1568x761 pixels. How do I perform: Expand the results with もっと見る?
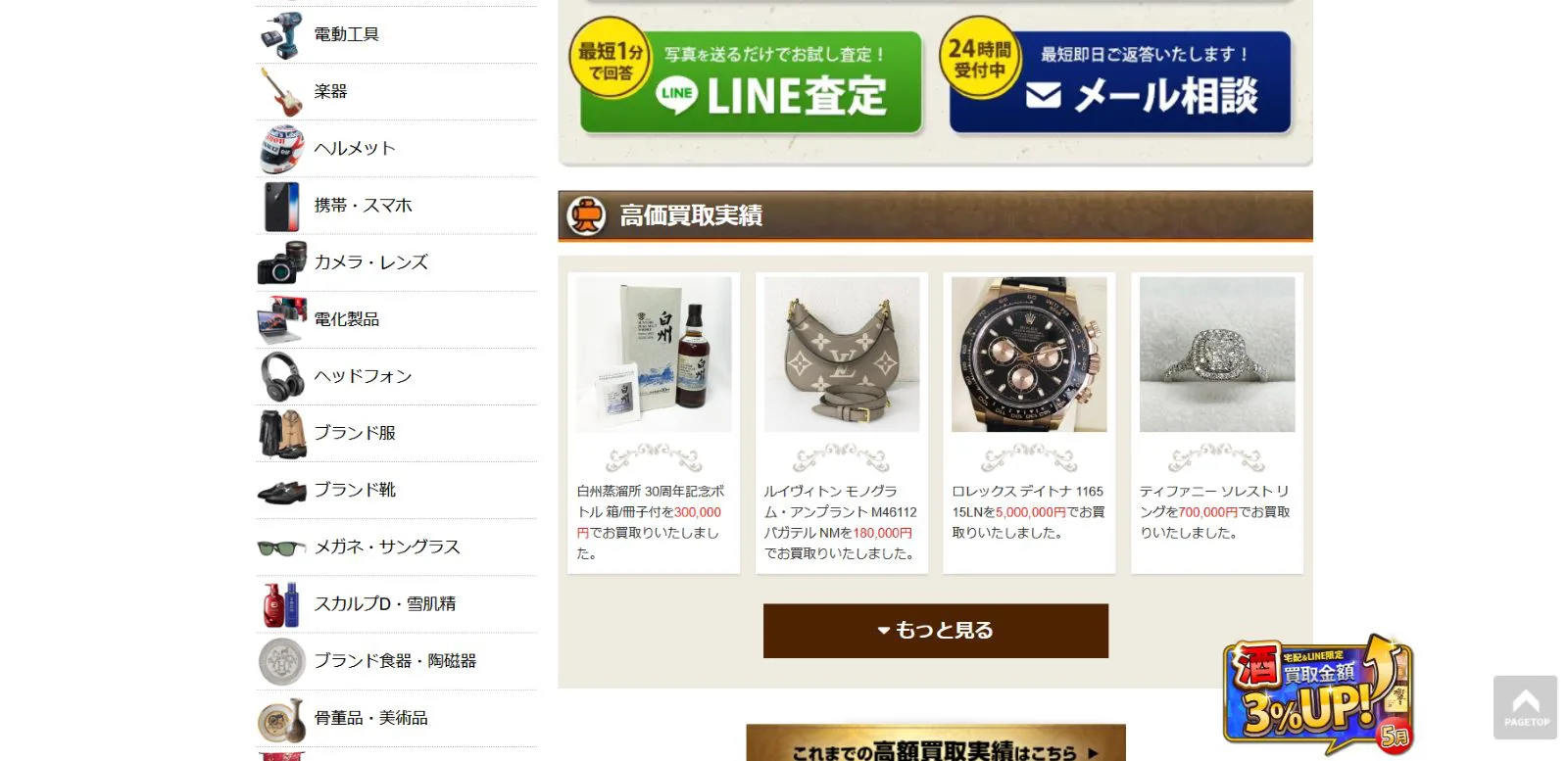(936, 631)
